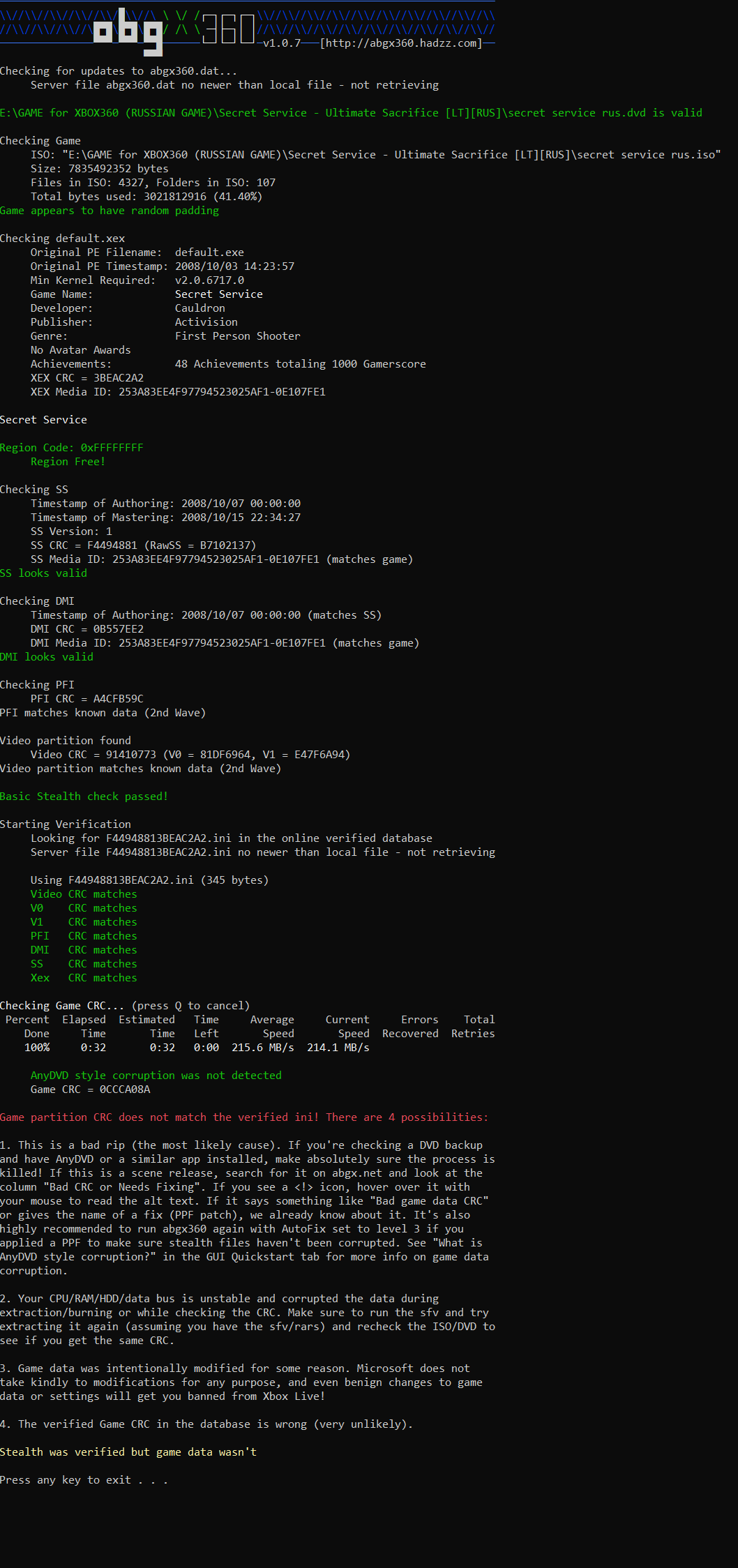
Task: Click 'Basic Stealth check passed!'
Action: click(x=84, y=797)
